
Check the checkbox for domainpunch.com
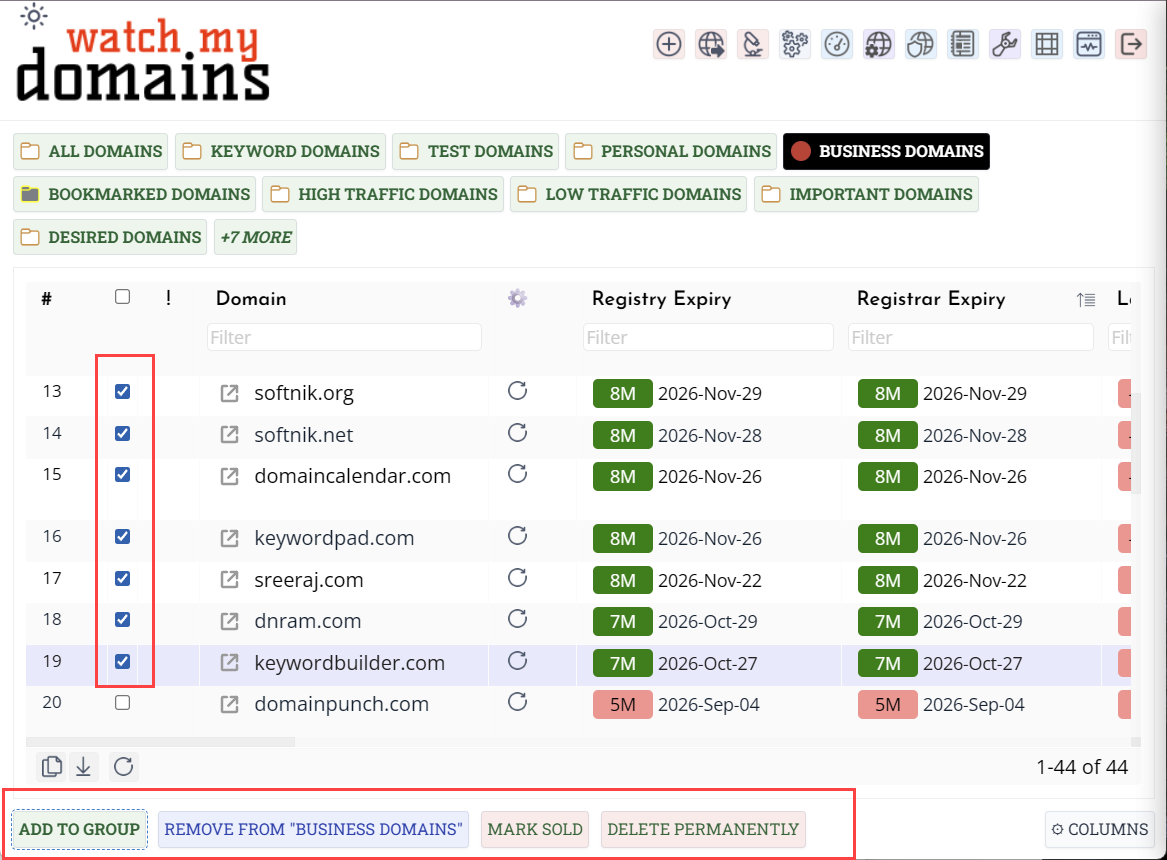[x=122, y=702]
